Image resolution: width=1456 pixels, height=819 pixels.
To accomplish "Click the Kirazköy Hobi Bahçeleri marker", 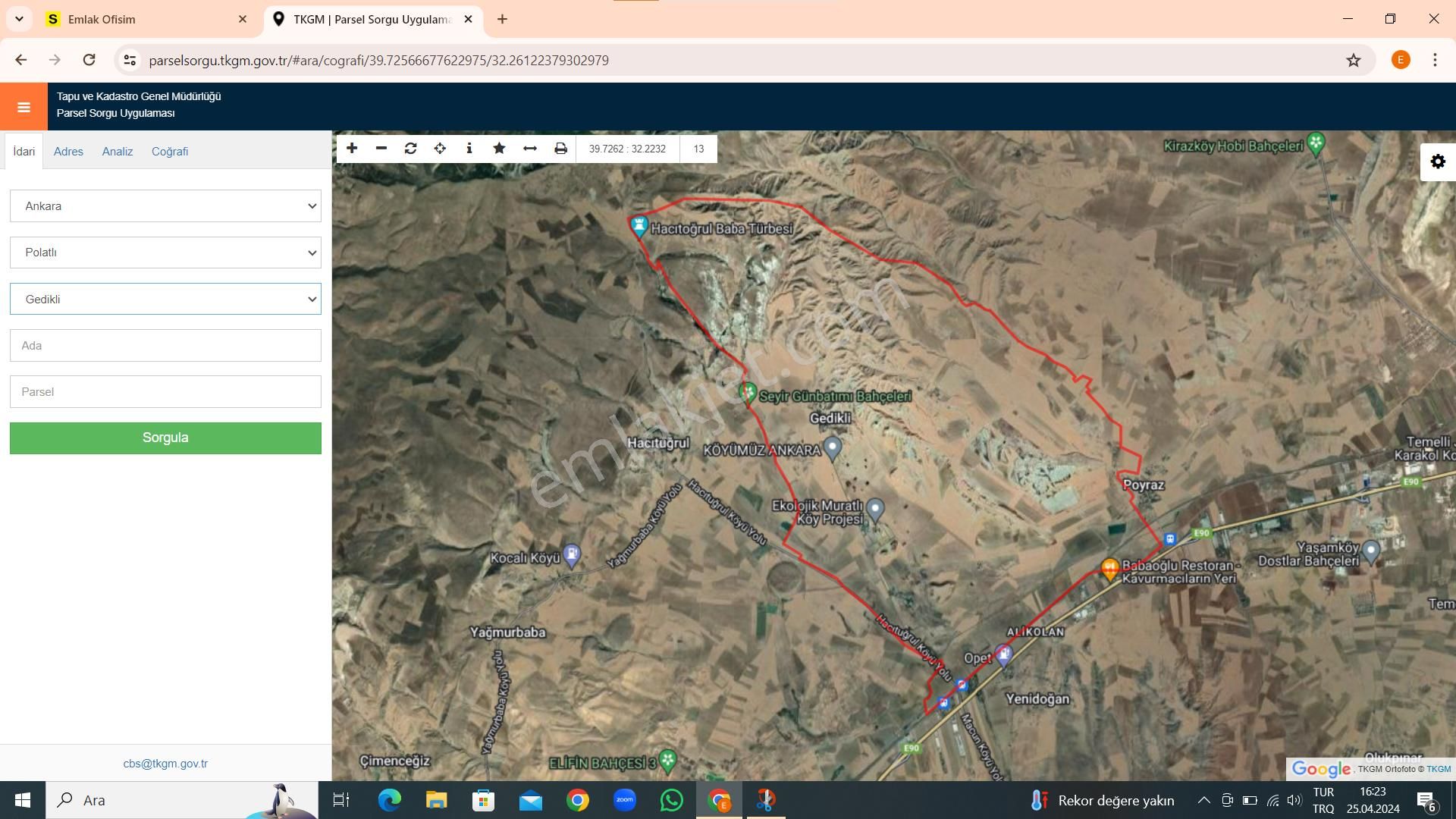I will 1316,144.
